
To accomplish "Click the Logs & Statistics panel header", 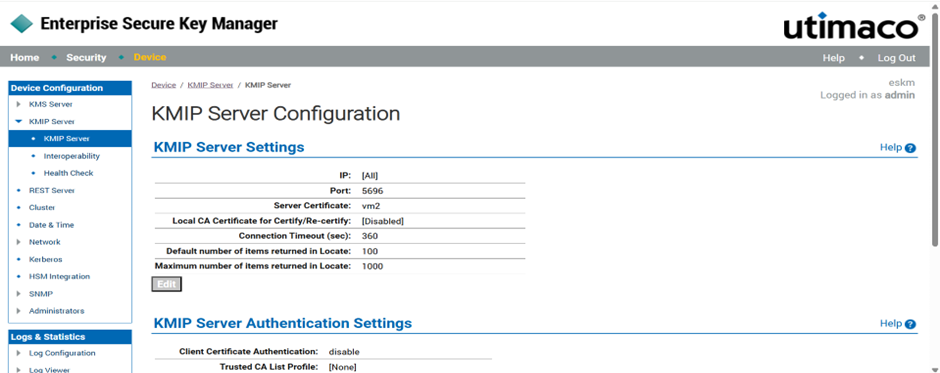I will click(70, 337).
